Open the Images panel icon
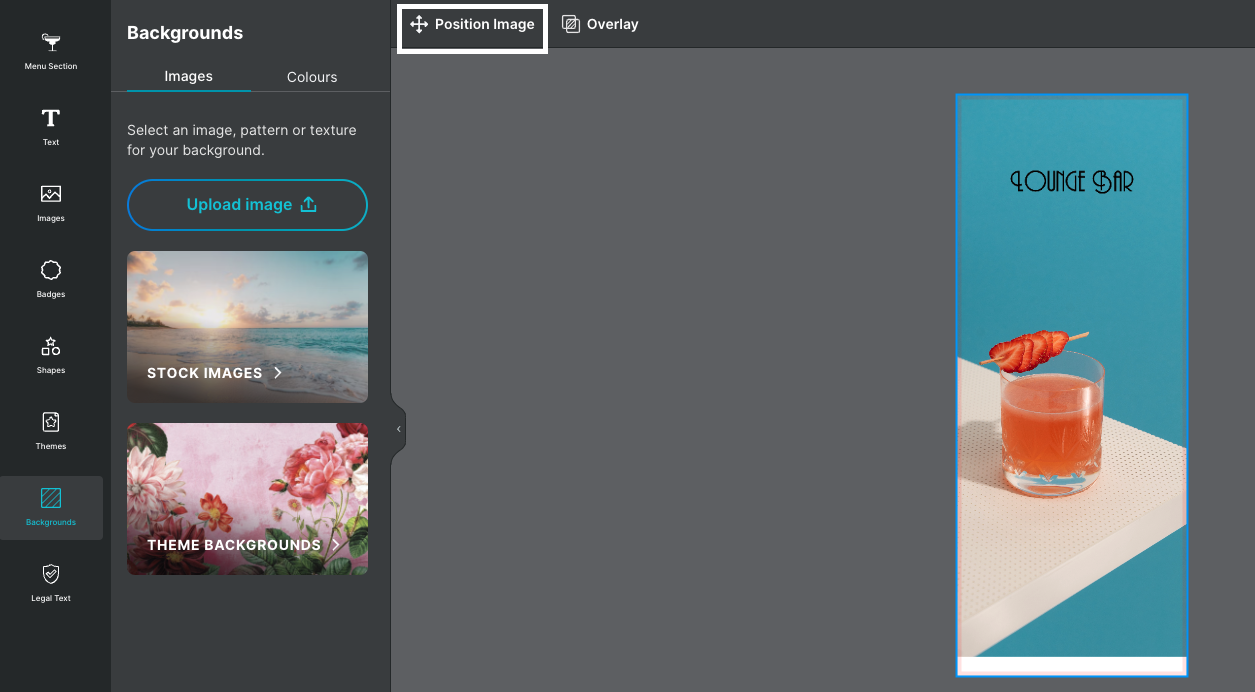Image resolution: width=1255 pixels, height=692 pixels. tap(51, 195)
